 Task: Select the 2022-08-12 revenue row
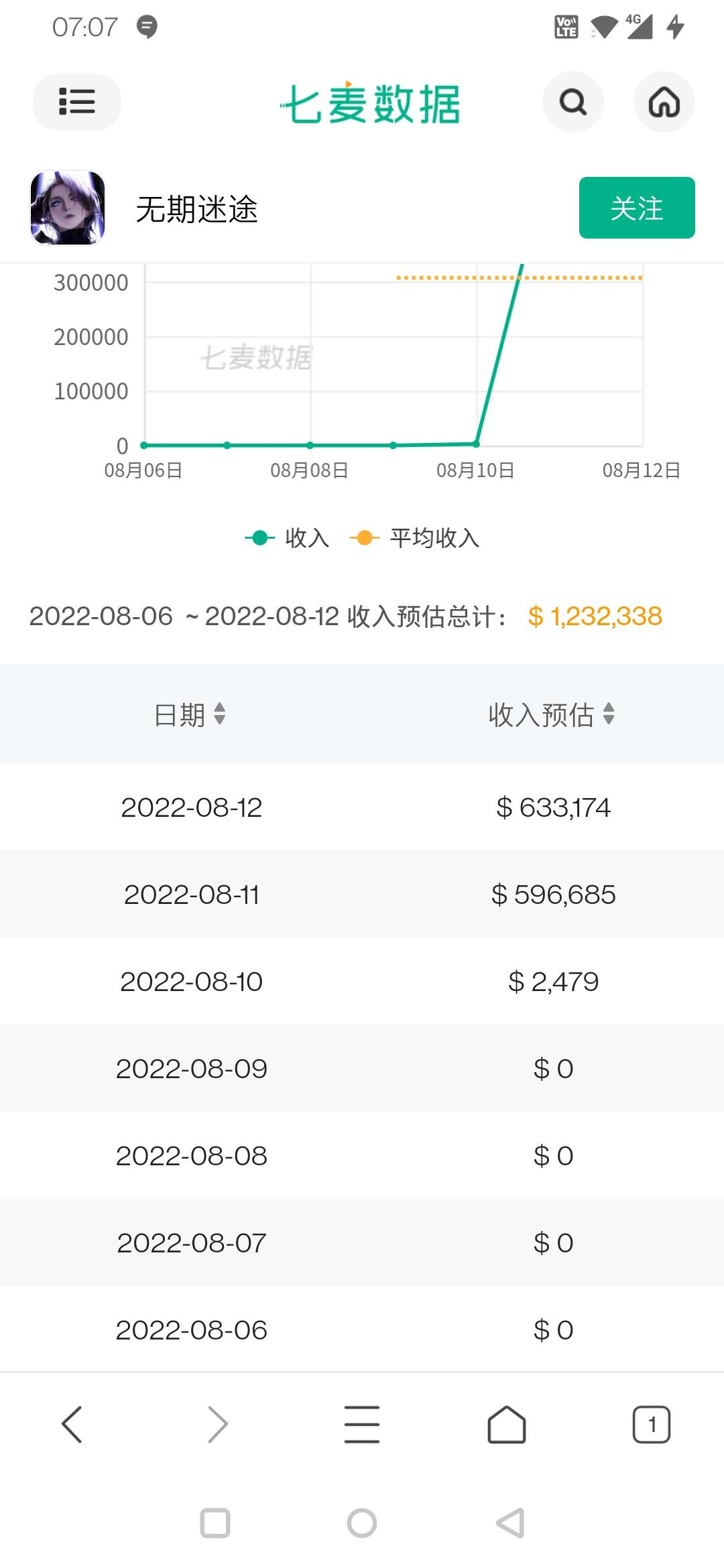pyautogui.click(x=362, y=807)
